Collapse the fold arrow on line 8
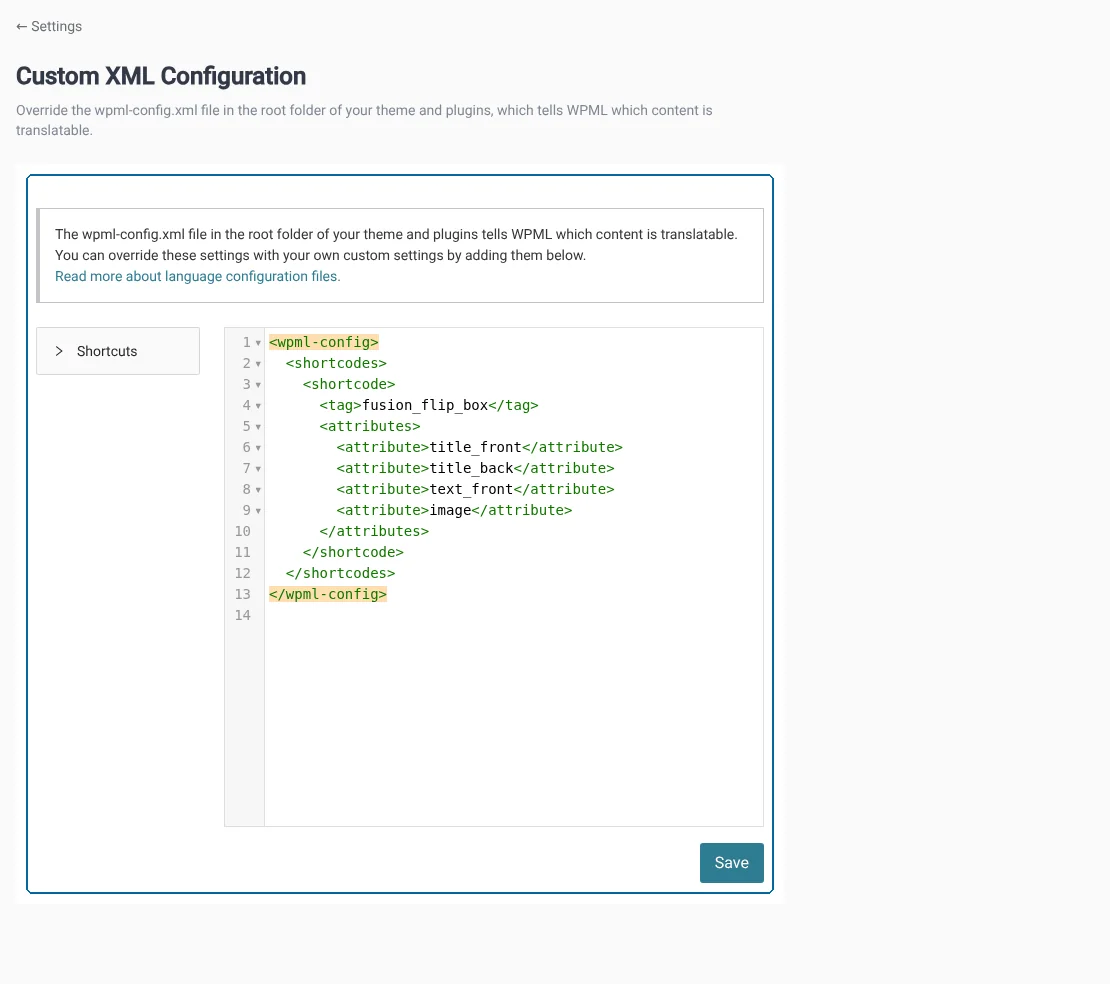 click(258, 490)
